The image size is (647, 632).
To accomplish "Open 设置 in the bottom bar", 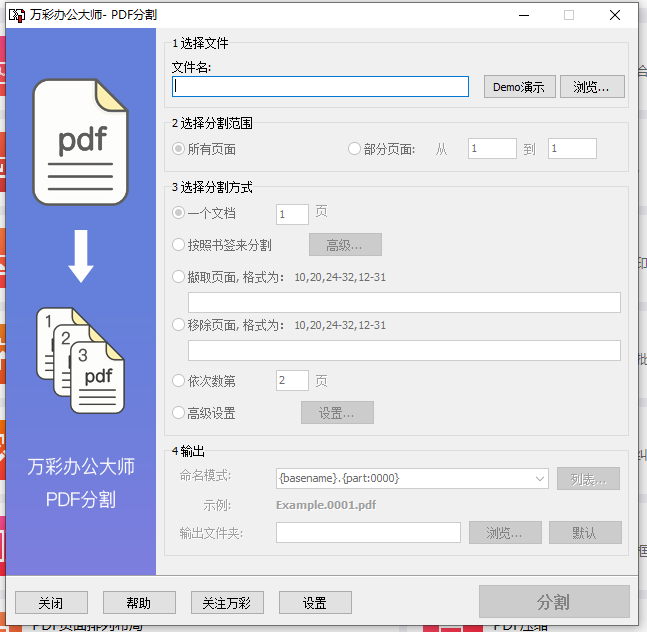I will click(315, 603).
